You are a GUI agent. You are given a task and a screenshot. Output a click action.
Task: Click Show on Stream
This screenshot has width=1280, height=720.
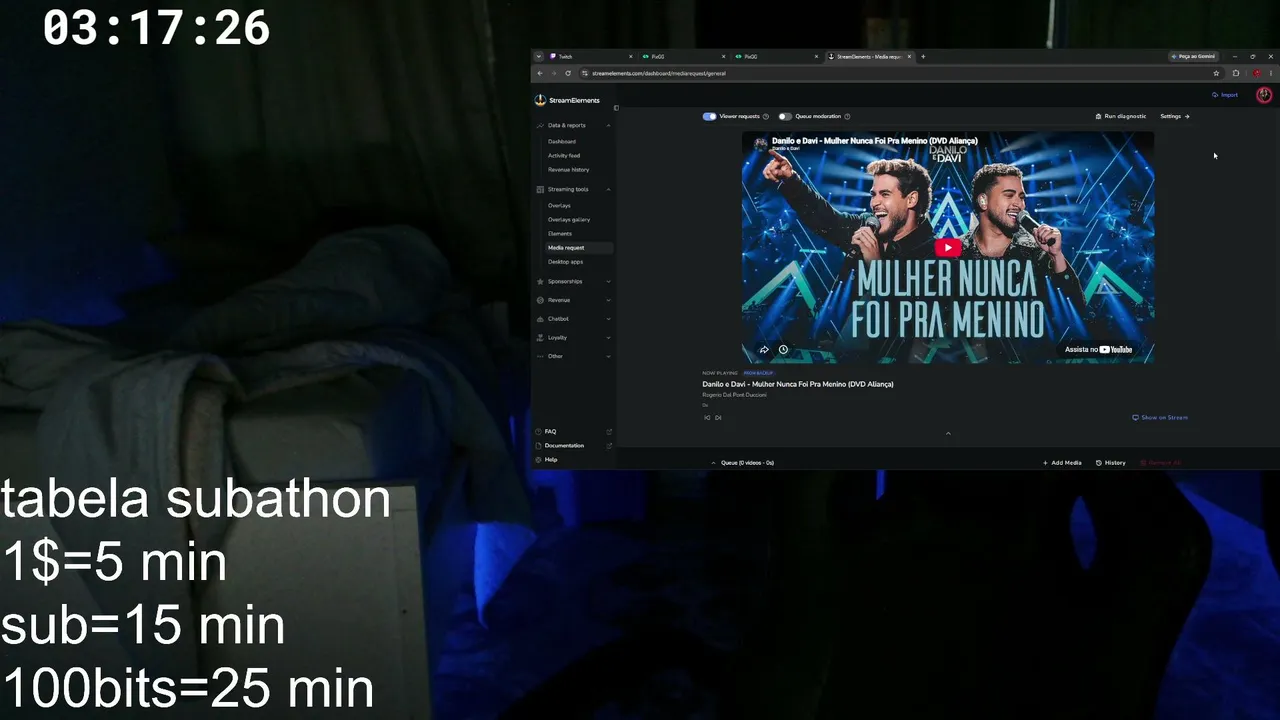pos(1160,417)
